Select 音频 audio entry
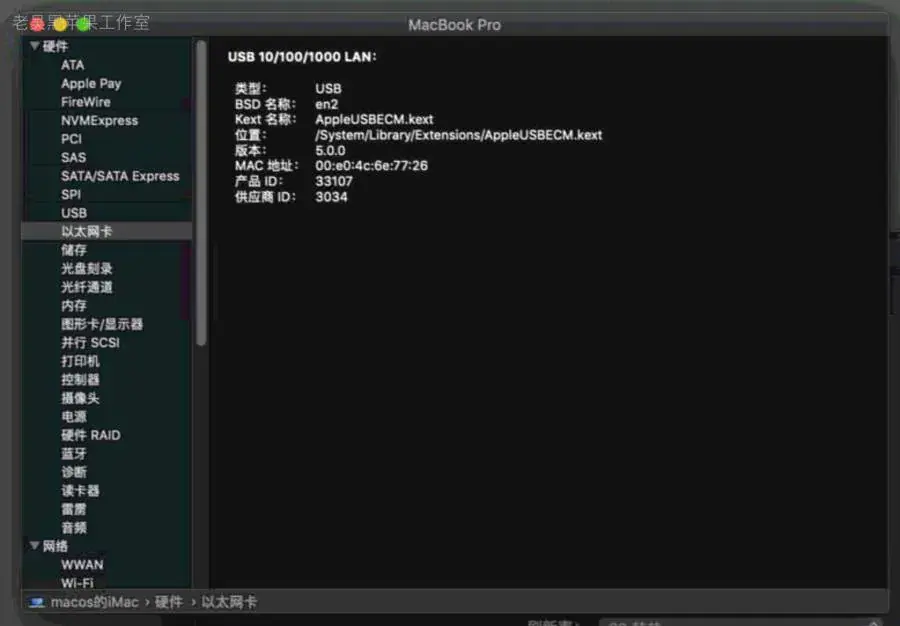 pyautogui.click(x=74, y=528)
